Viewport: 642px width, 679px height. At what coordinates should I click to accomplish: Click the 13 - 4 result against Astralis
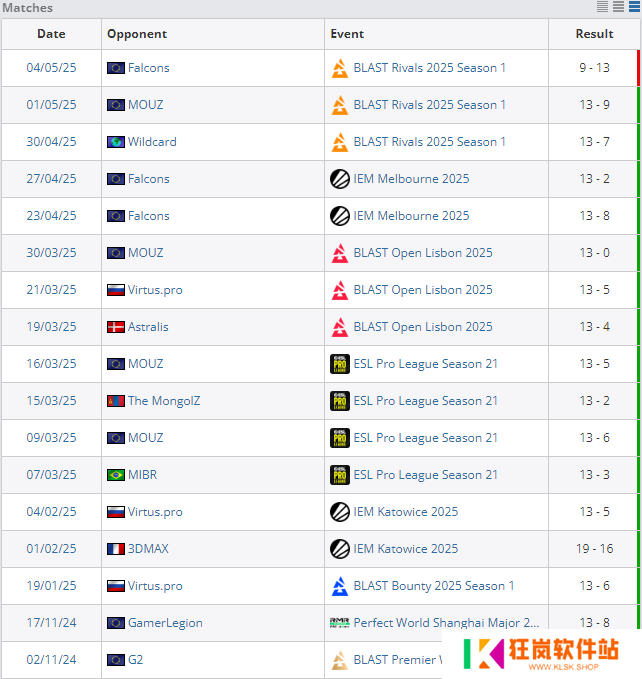pos(594,327)
